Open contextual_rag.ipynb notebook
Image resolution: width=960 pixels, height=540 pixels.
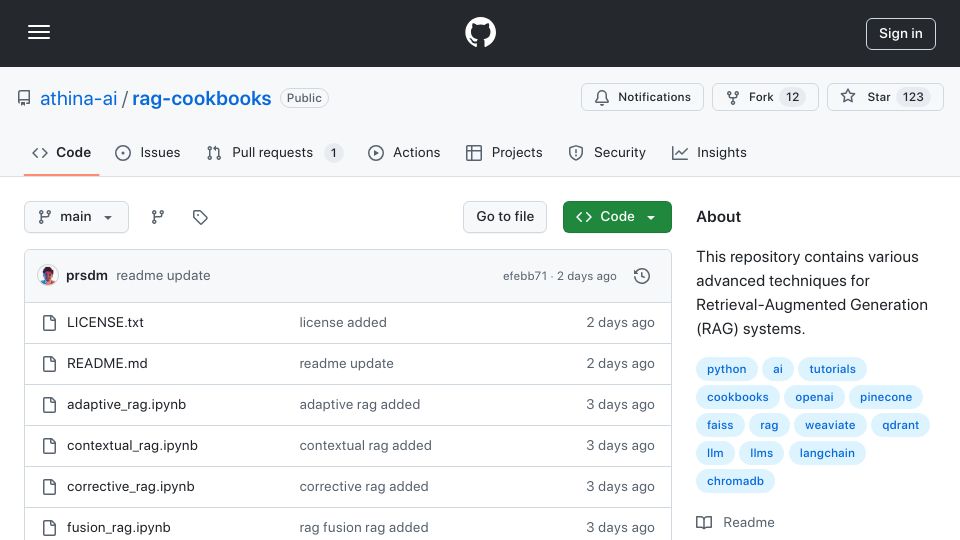click(132, 446)
